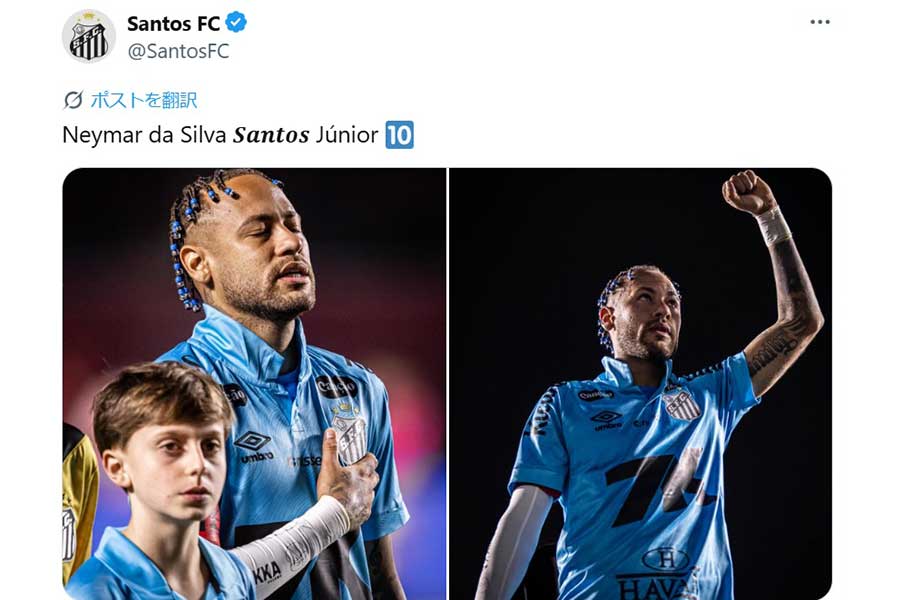900x600 pixels.
Task: Click the Umbro logo in the left photo
Action: click(255, 447)
